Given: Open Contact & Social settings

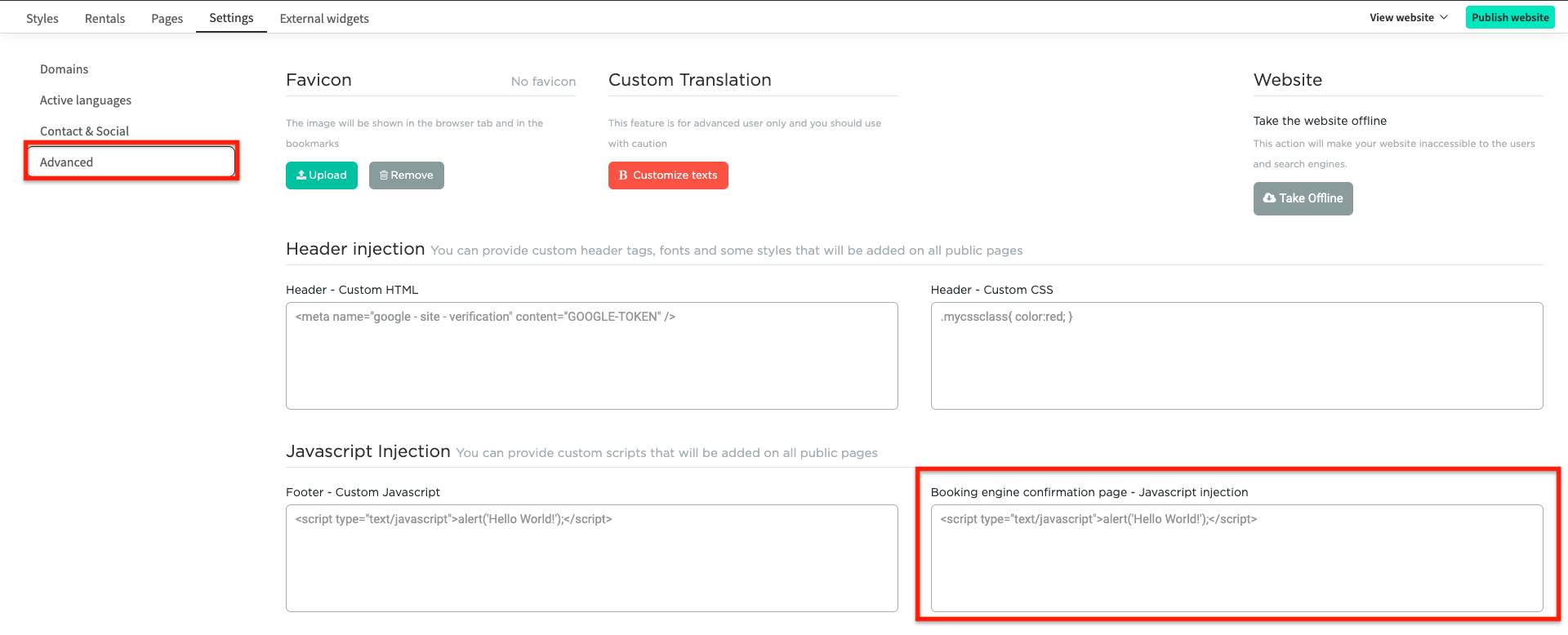Looking at the screenshot, I should (84, 131).
